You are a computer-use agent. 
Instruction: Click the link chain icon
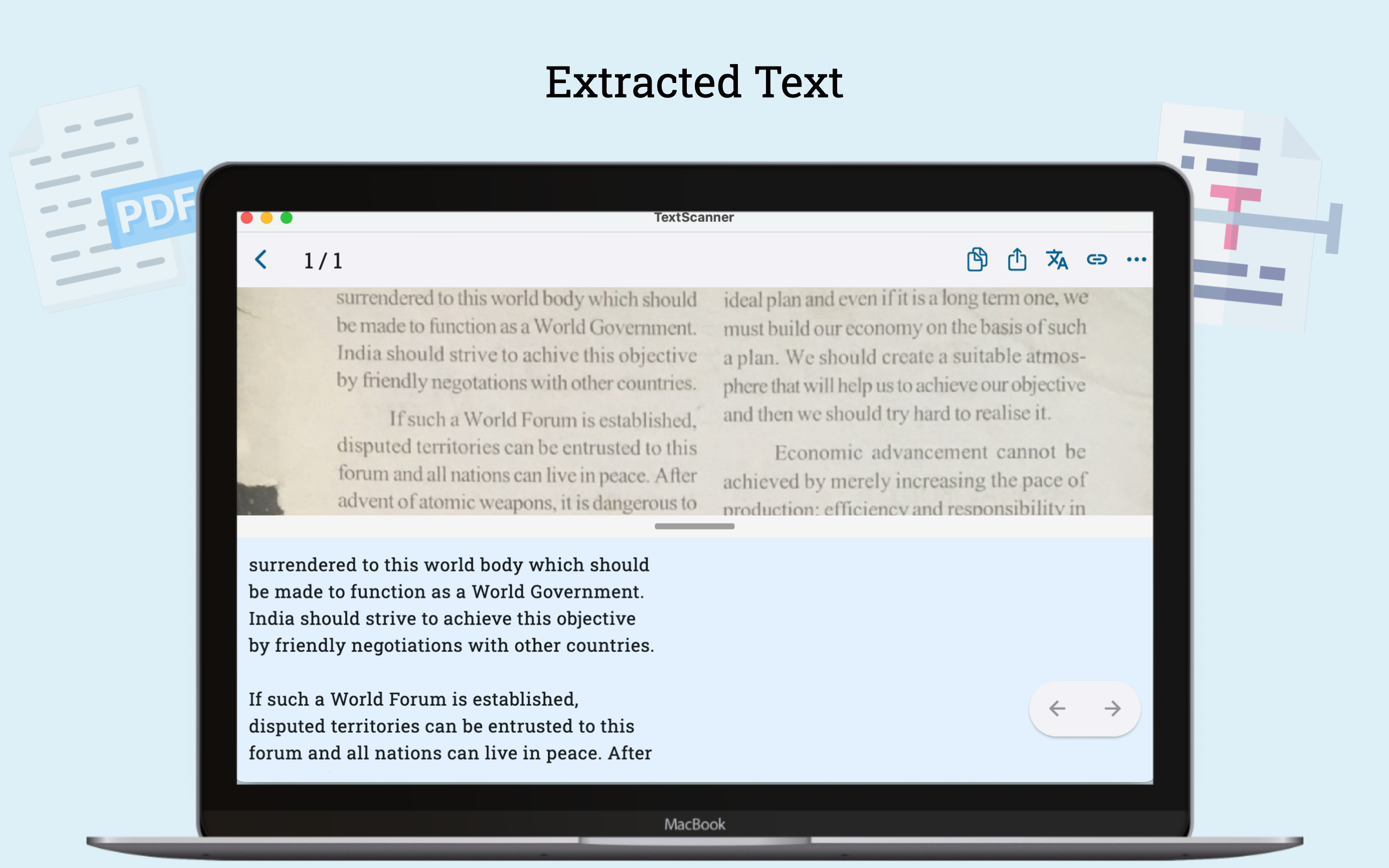point(1097,259)
